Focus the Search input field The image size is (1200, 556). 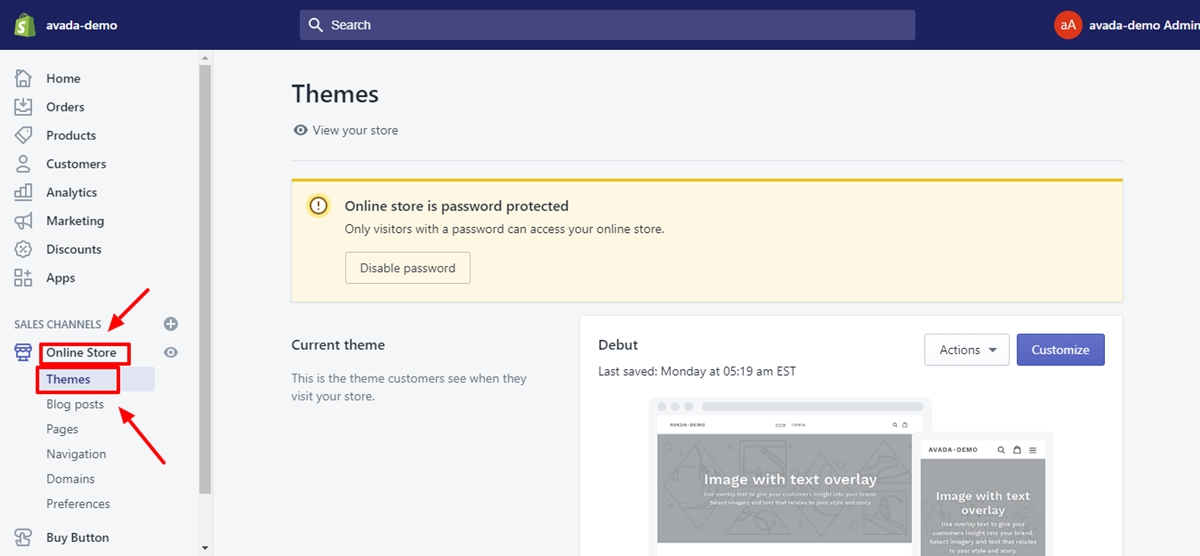coord(607,25)
